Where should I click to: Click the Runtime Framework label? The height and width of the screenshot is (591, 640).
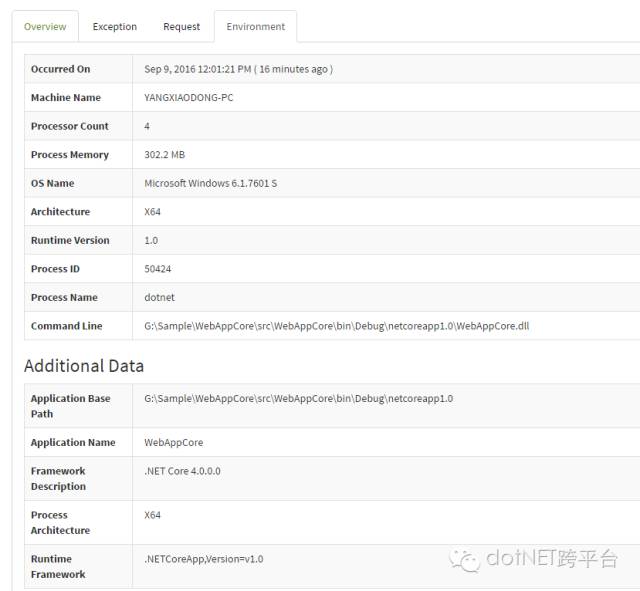pyautogui.click(x=58, y=567)
